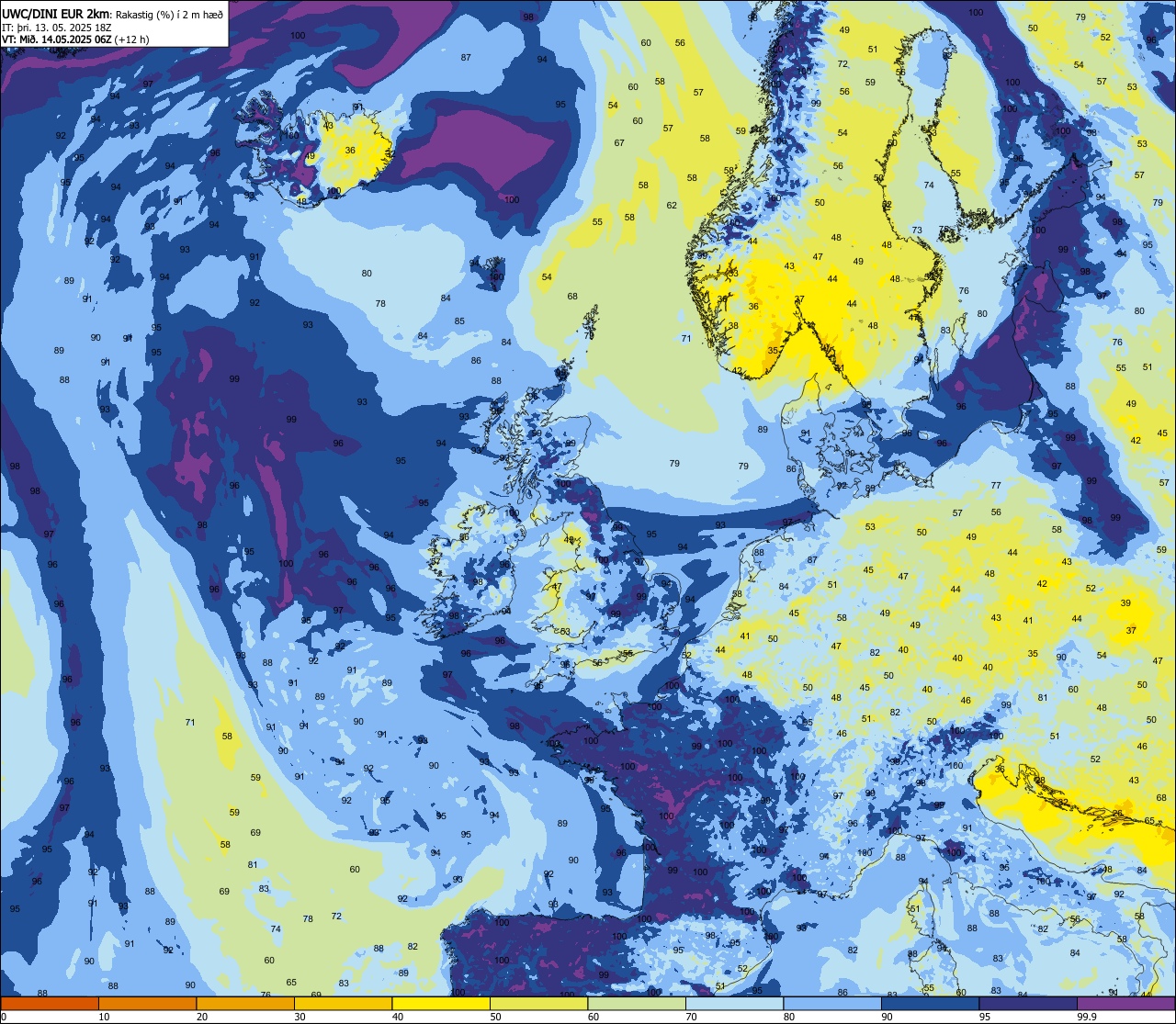The width and height of the screenshot is (1176, 1024).
Task: Click the '60' tick label on legend
Action: [x=594, y=1017]
